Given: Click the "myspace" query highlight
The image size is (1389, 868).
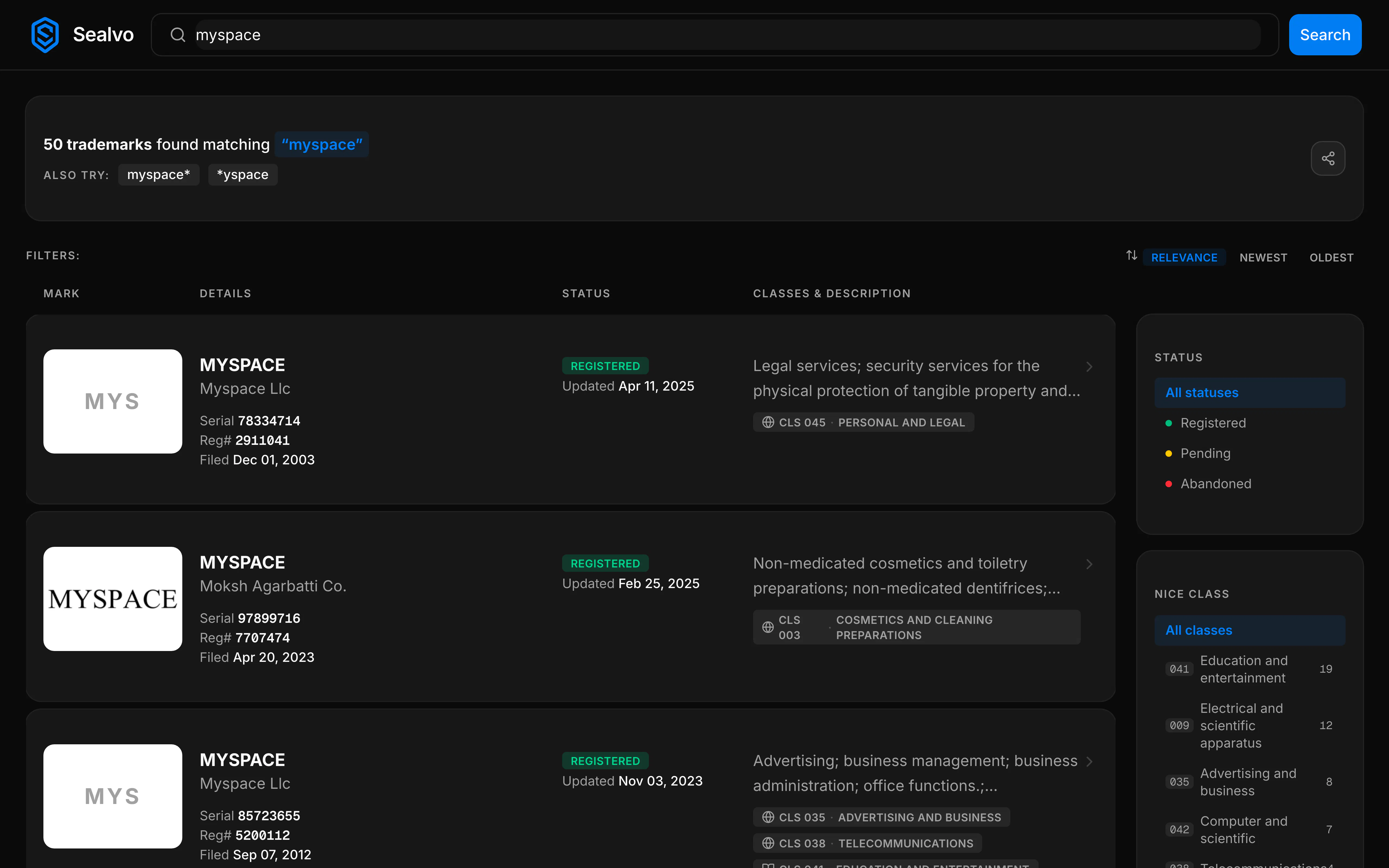Looking at the screenshot, I should tap(322, 145).
